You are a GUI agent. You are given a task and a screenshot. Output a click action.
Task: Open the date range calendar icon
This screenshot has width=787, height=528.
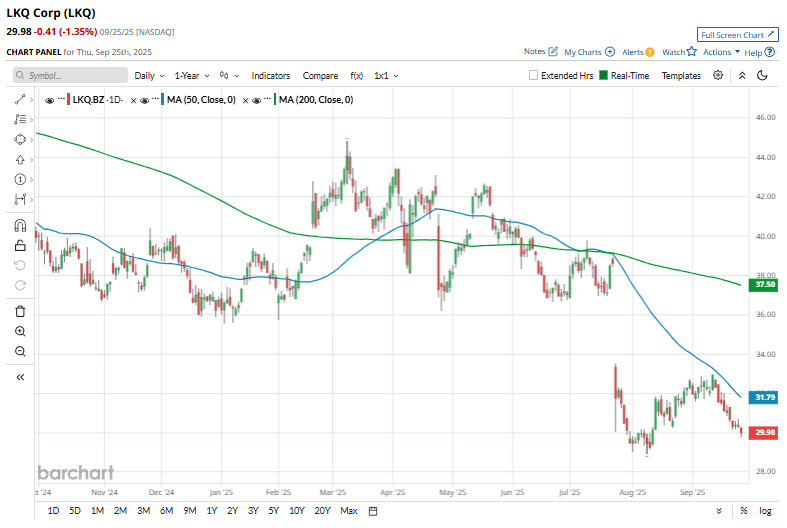pyautogui.click(x=373, y=511)
